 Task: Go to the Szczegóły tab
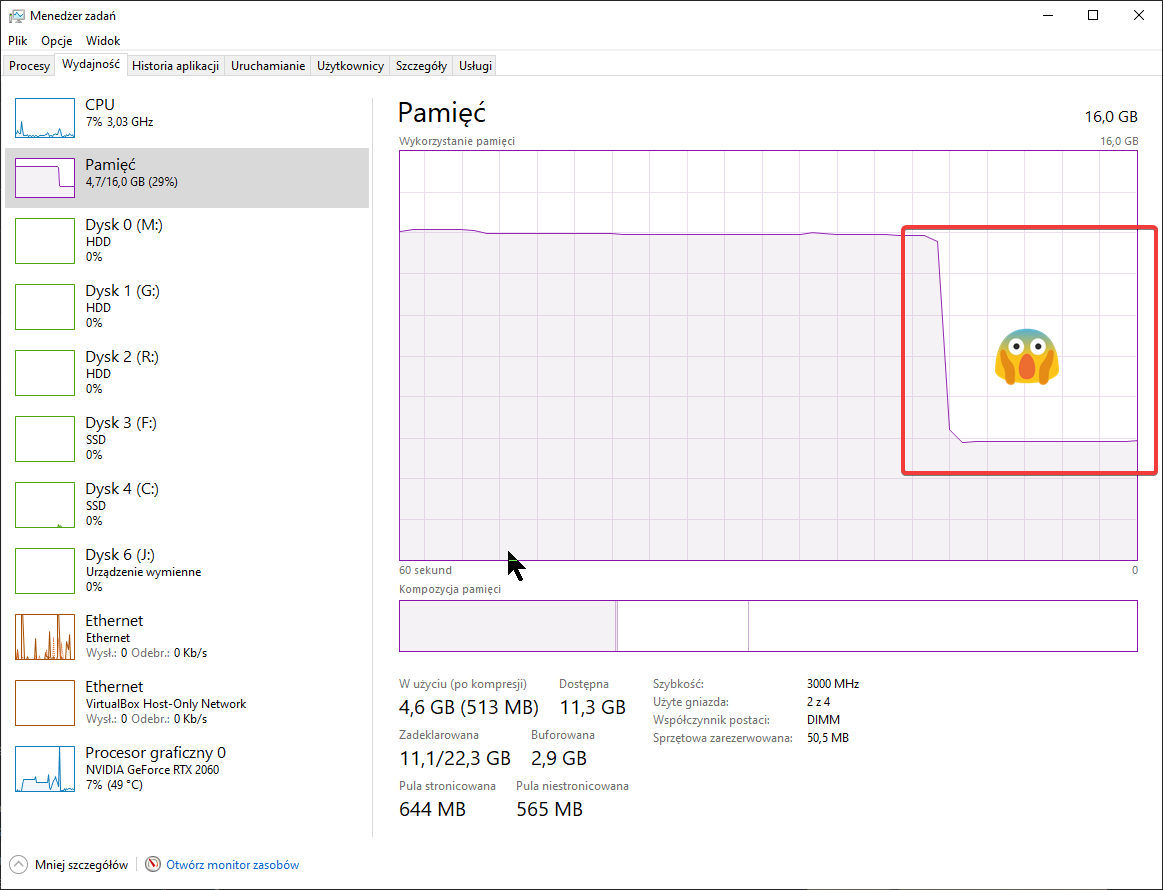pyautogui.click(x=421, y=66)
